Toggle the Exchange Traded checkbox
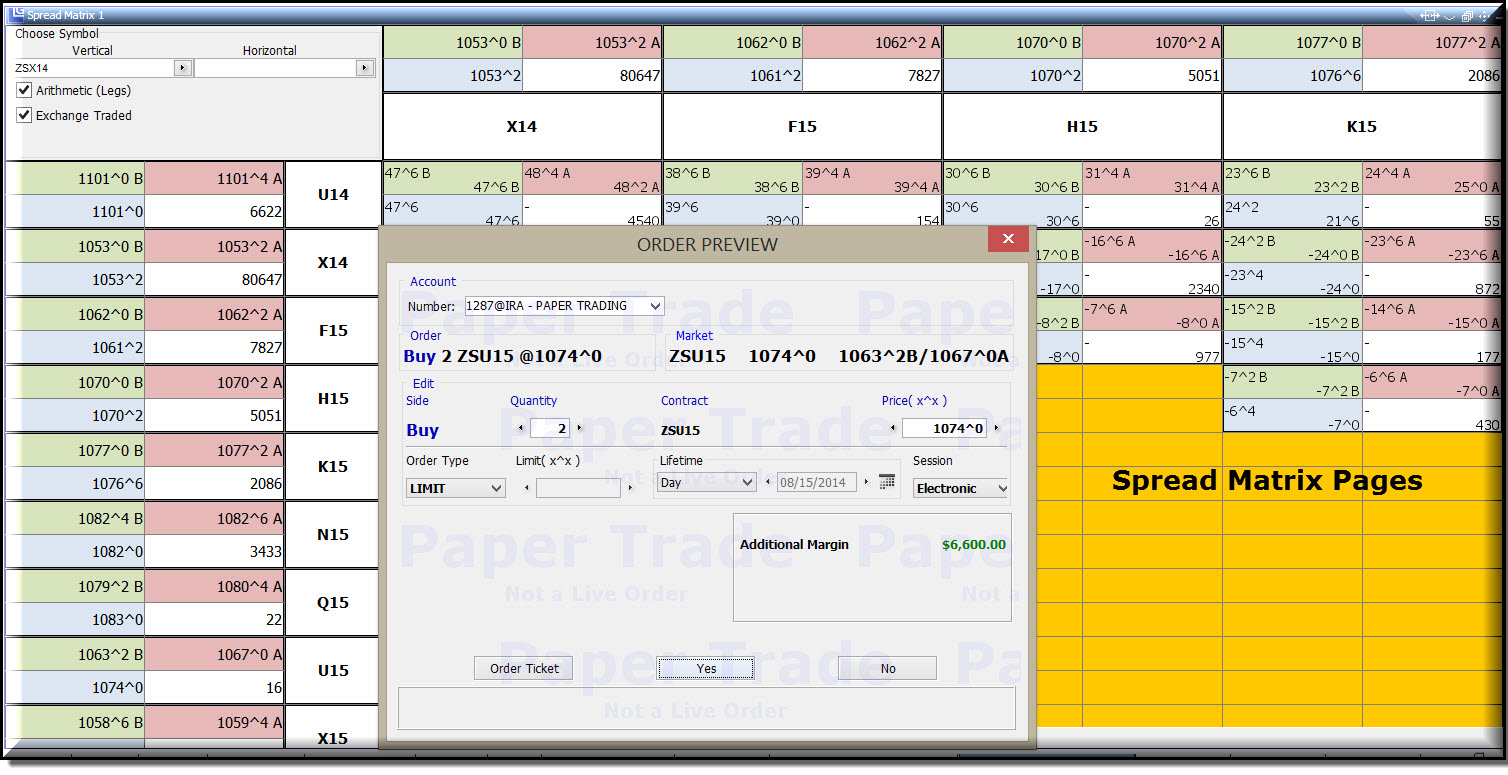 click(x=24, y=115)
